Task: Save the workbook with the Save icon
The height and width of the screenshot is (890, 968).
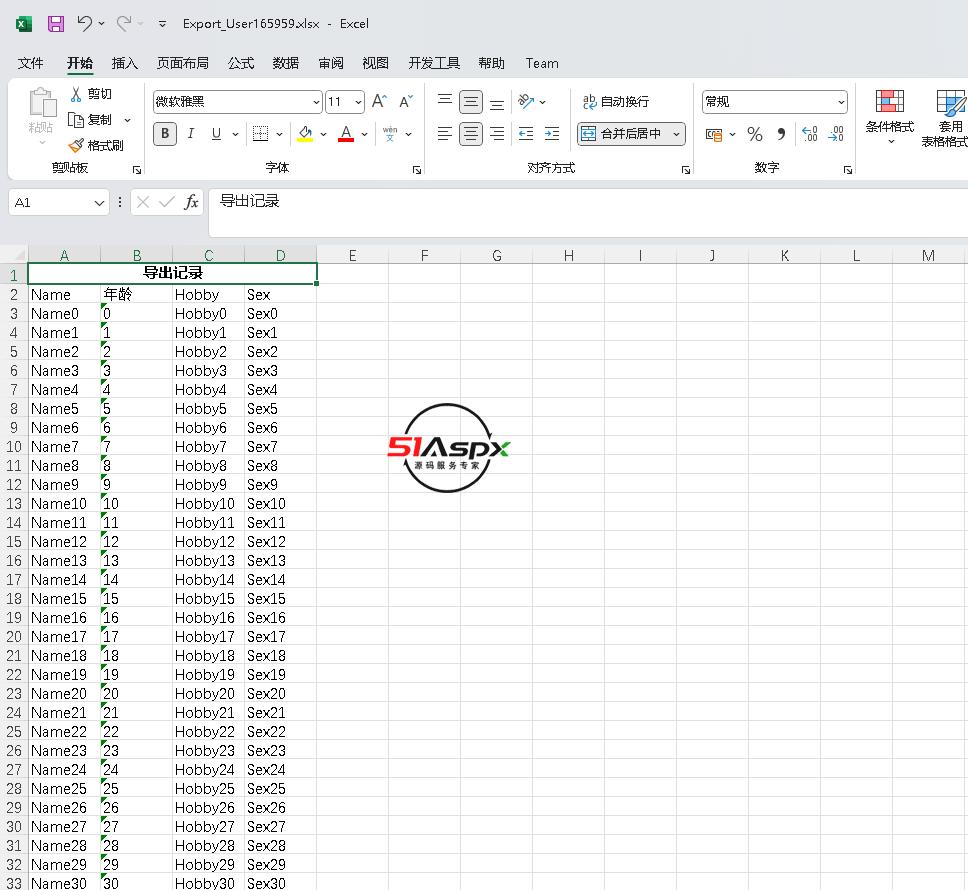Action: click(56, 24)
